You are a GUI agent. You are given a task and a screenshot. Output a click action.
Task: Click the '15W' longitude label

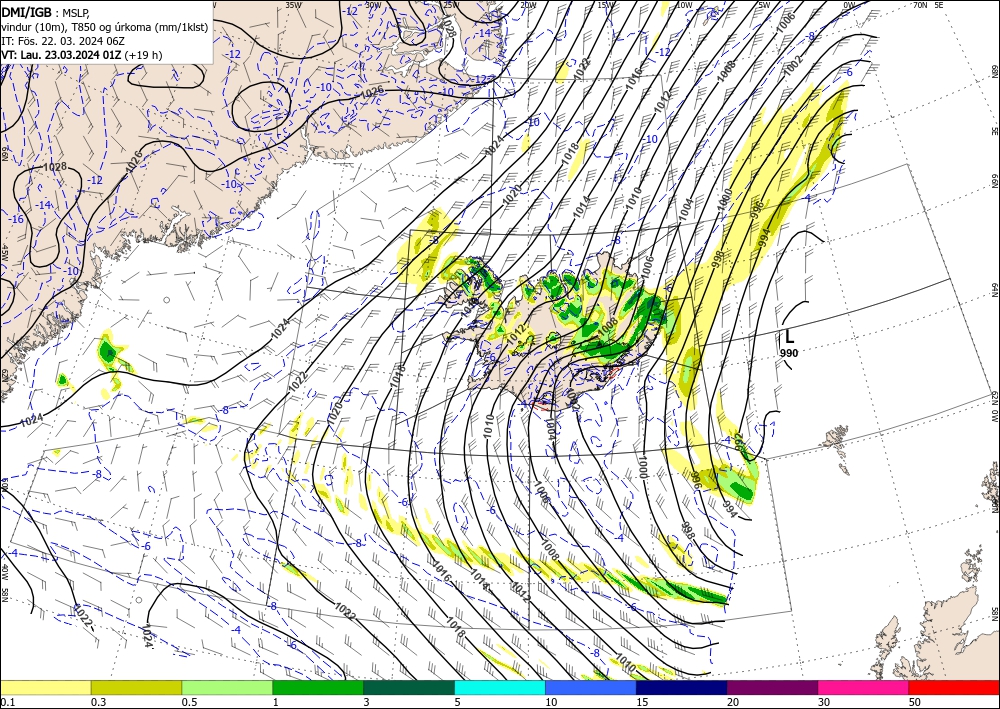[x=607, y=4]
